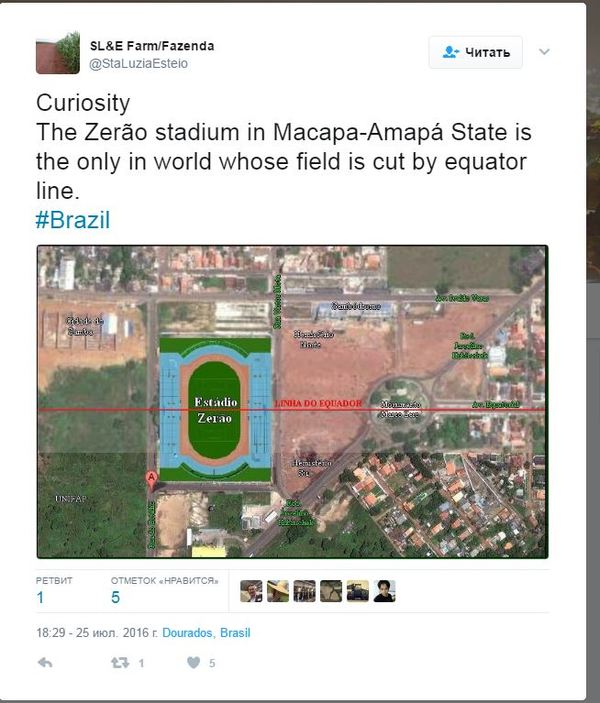Click the last liker avatar
This screenshot has width=600, height=703.
[385, 591]
